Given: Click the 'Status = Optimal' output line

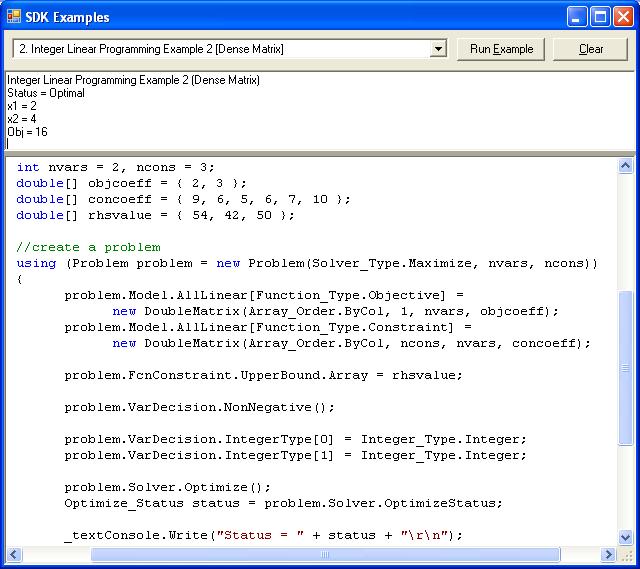Looking at the screenshot, I should (x=46, y=93).
